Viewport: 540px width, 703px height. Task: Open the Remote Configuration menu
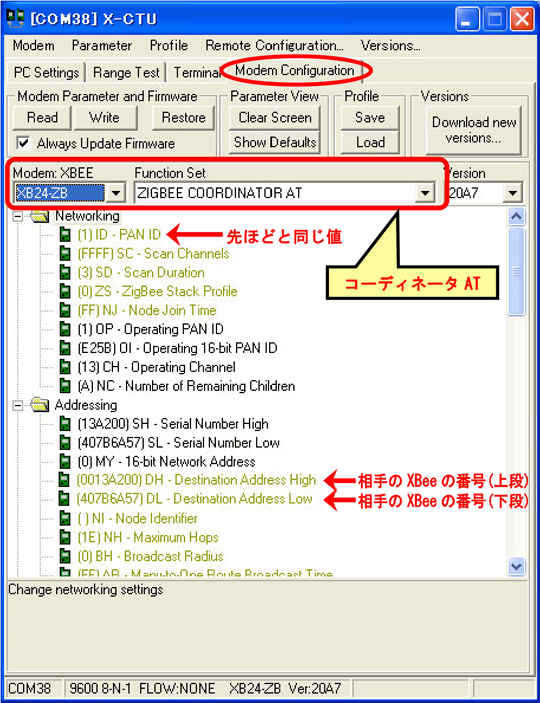[274, 45]
